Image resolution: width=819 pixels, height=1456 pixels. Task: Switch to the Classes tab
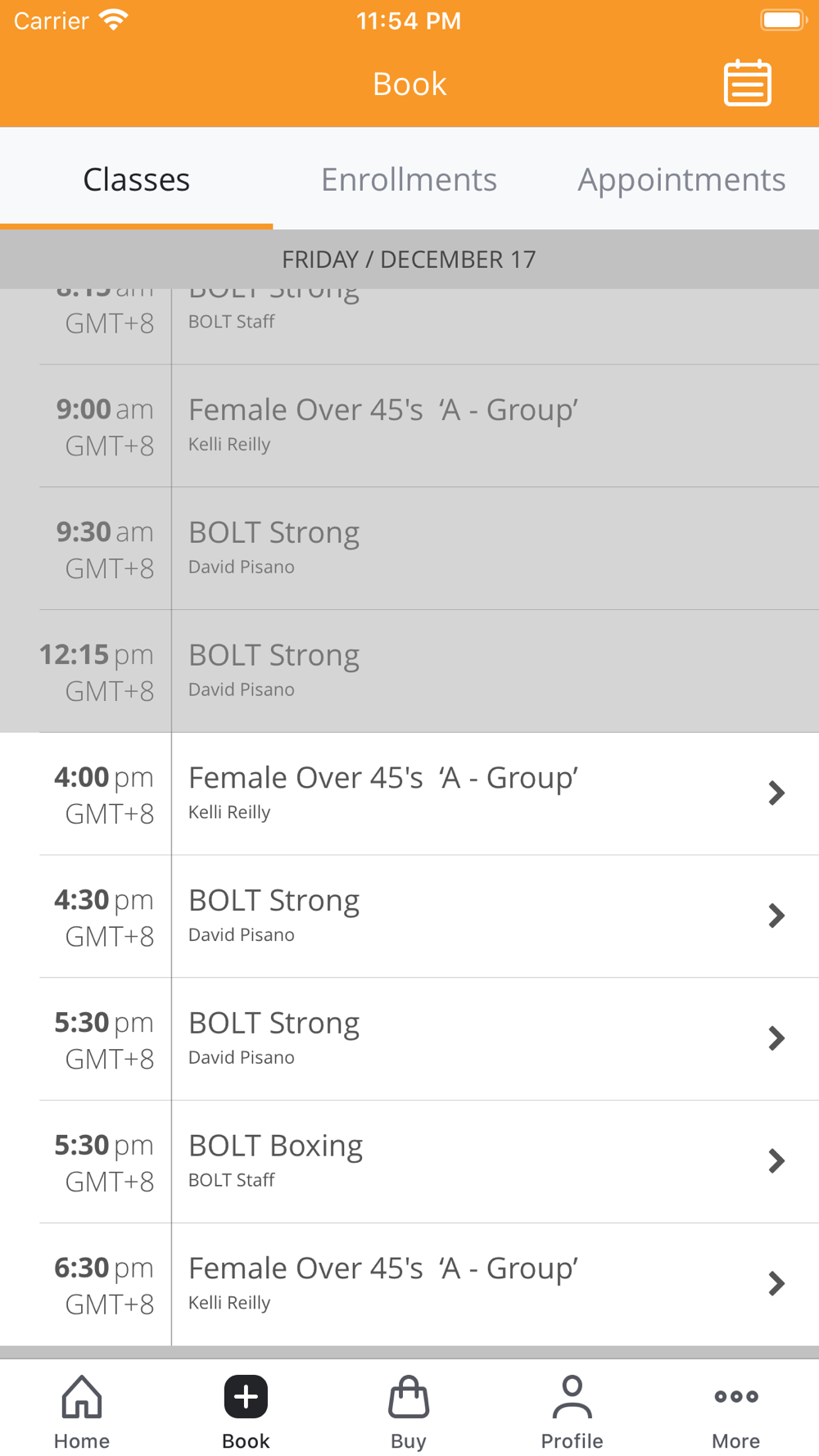137,179
